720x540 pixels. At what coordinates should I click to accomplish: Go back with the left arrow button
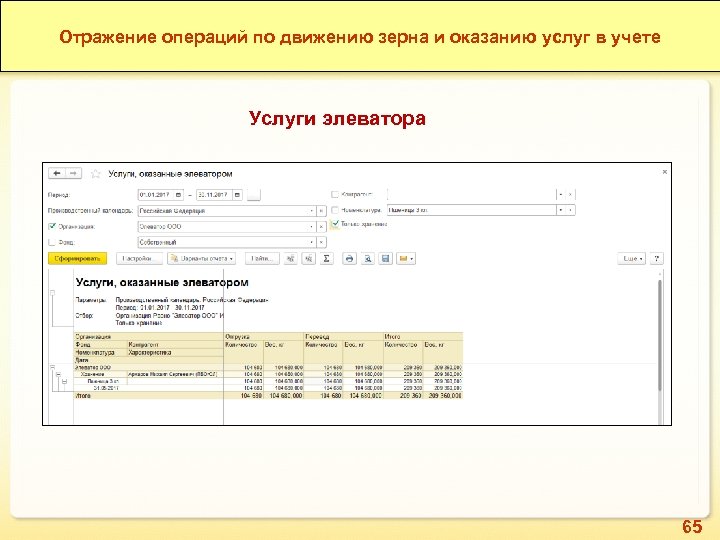coord(57,173)
